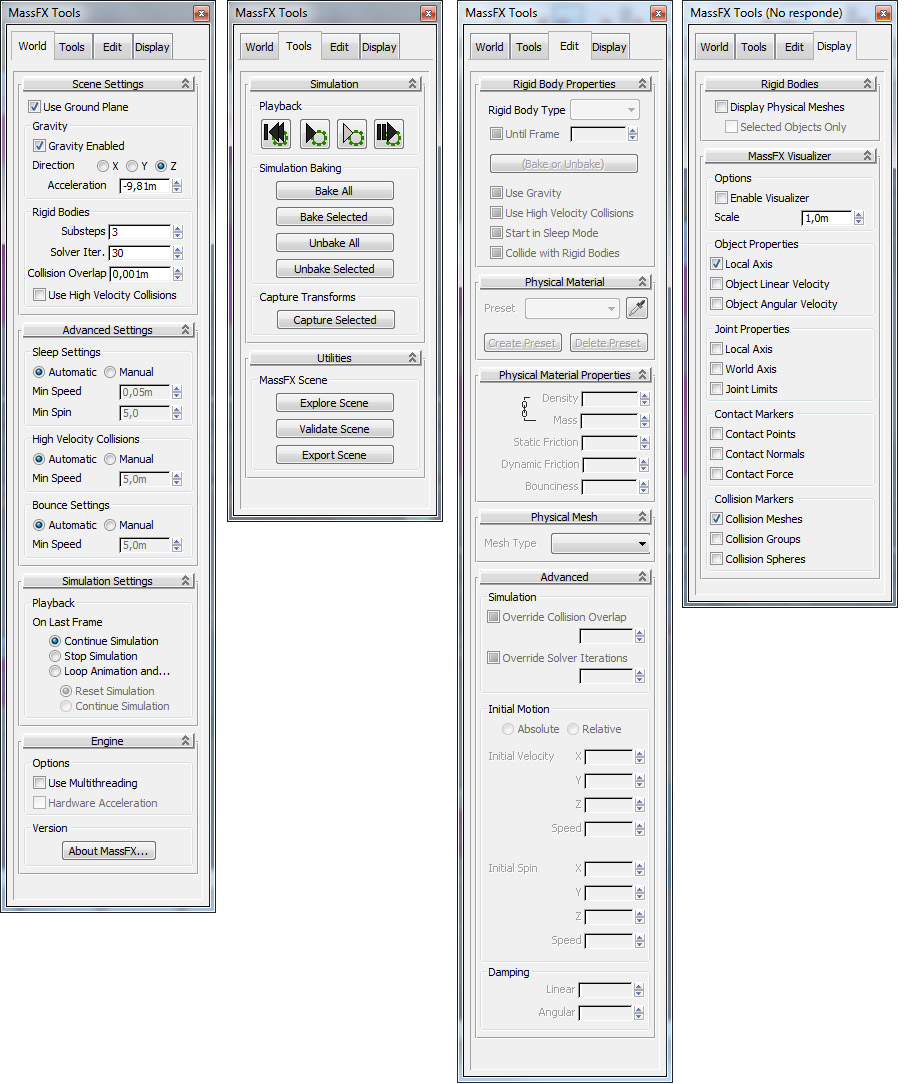
Task: Open About MassFX... dialog
Action: [109, 850]
